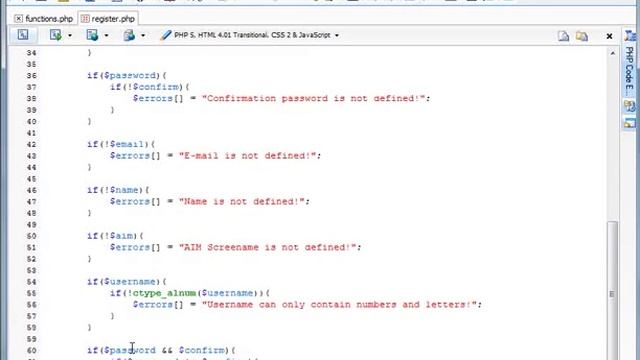Click the pencil document type icon
Screen dimensions: 640x360
165,35
